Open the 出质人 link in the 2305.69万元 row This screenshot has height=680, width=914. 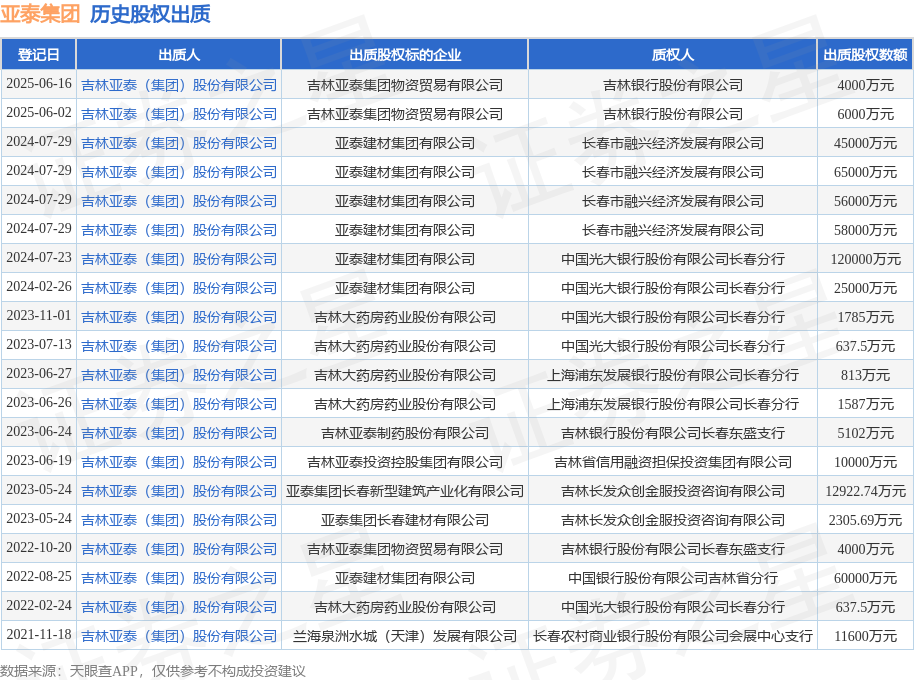(x=179, y=520)
